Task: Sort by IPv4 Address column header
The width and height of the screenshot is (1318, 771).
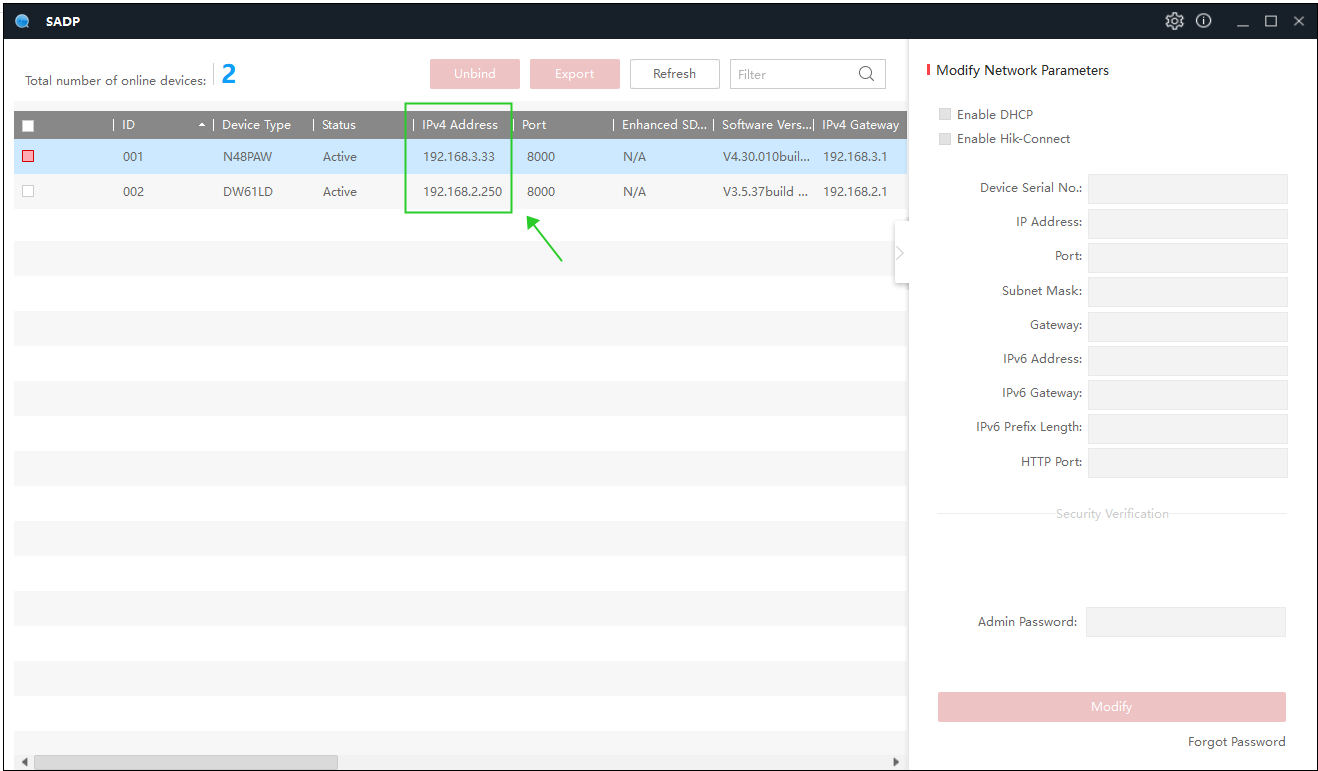Action: 459,125
